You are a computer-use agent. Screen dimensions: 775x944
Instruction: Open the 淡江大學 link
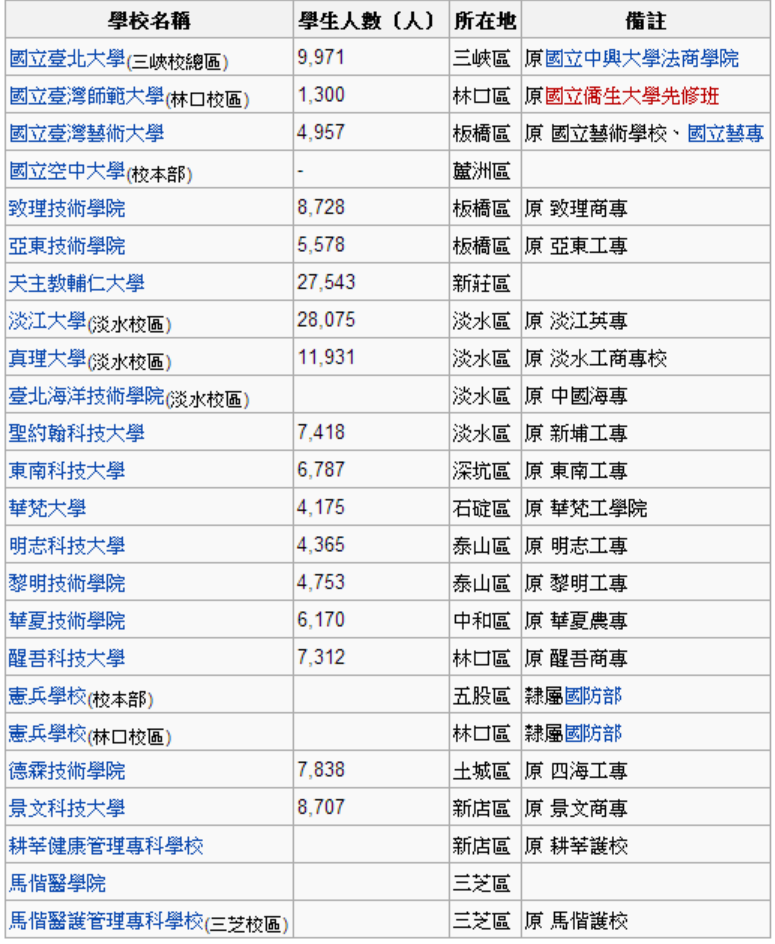click(x=48, y=321)
